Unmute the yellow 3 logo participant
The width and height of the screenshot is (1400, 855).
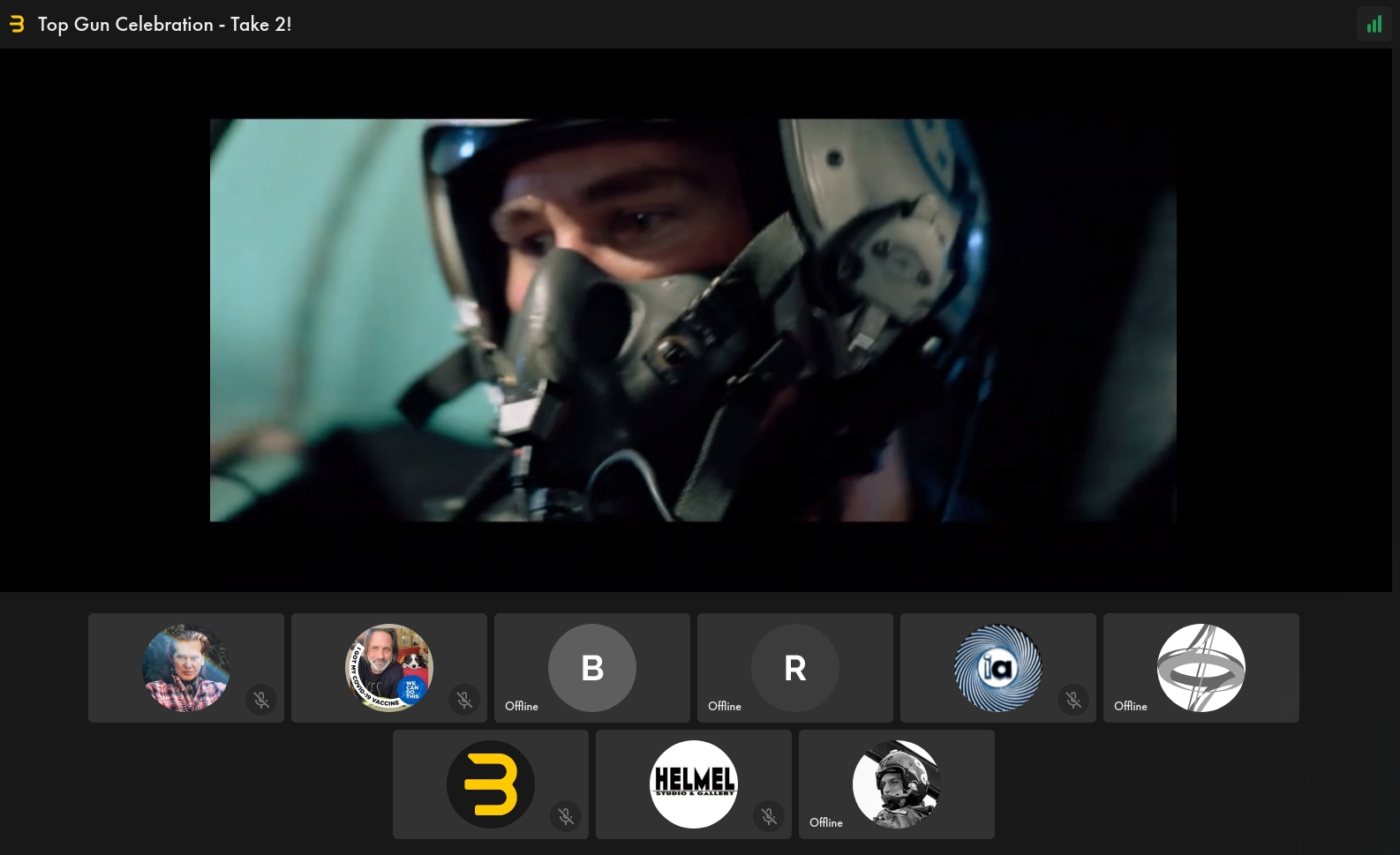tap(566, 816)
